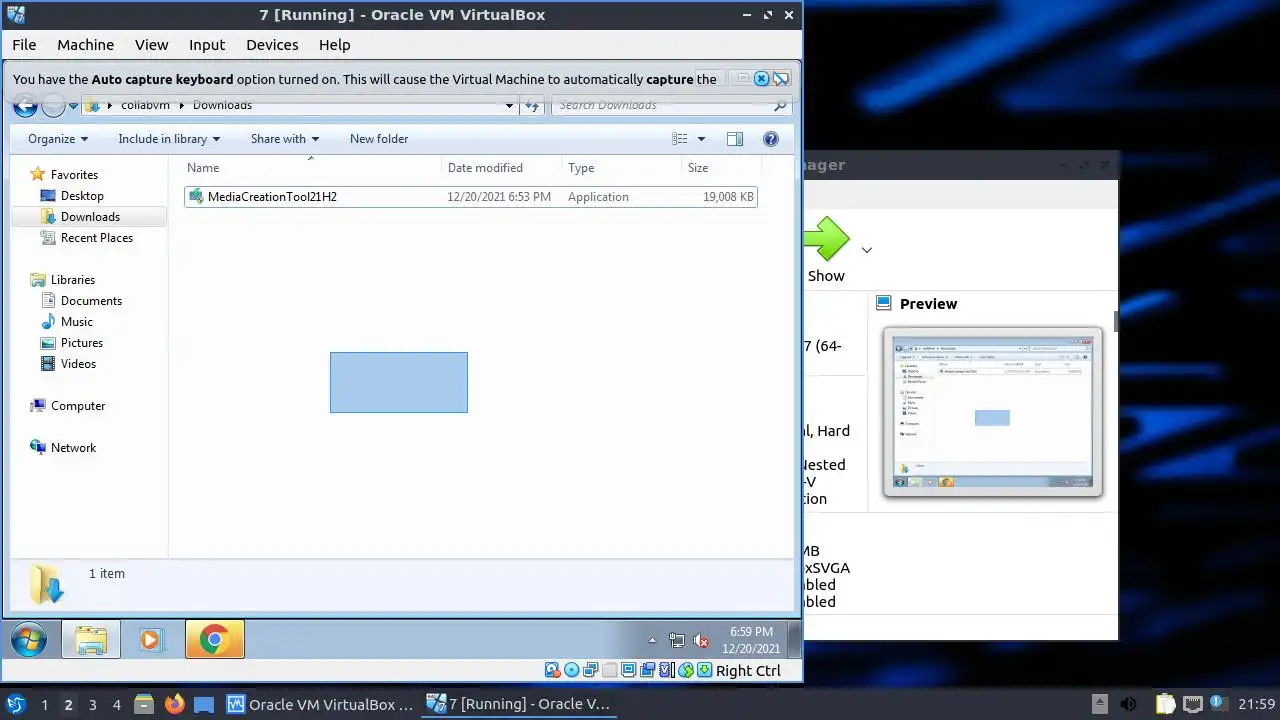Screen dimensions: 1280x720
Task: Open the VirtualBox File menu
Action: coord(24,45)
